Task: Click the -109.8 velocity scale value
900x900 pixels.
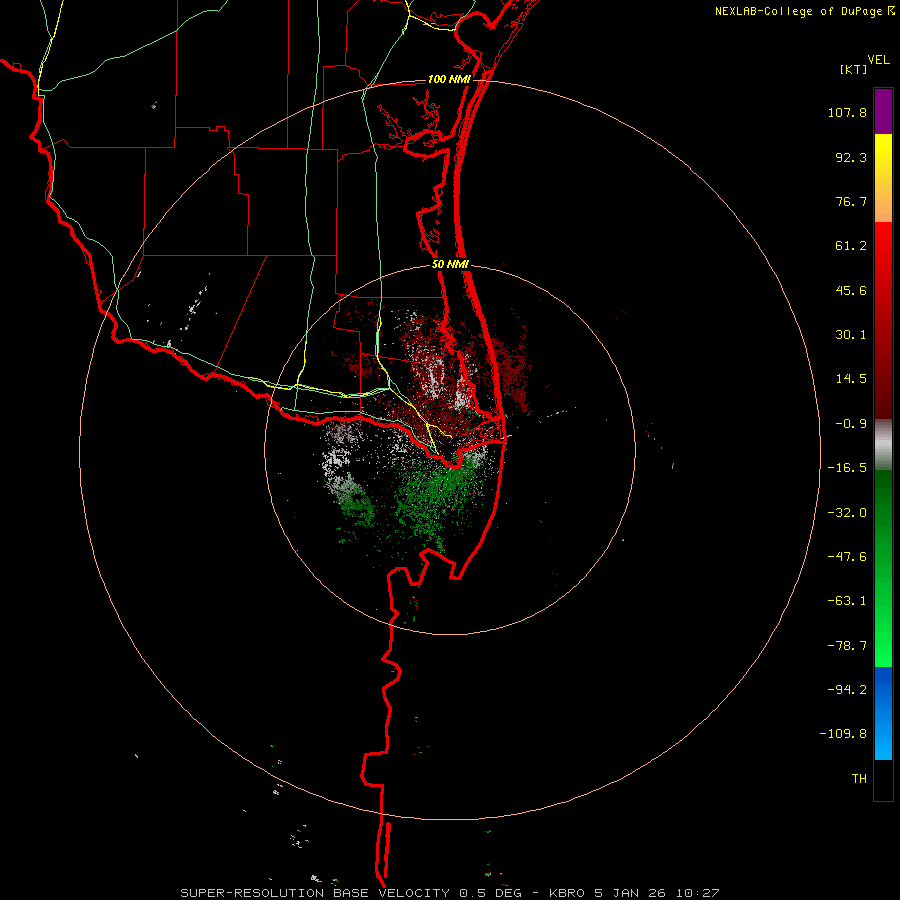Action: (843, 734)
